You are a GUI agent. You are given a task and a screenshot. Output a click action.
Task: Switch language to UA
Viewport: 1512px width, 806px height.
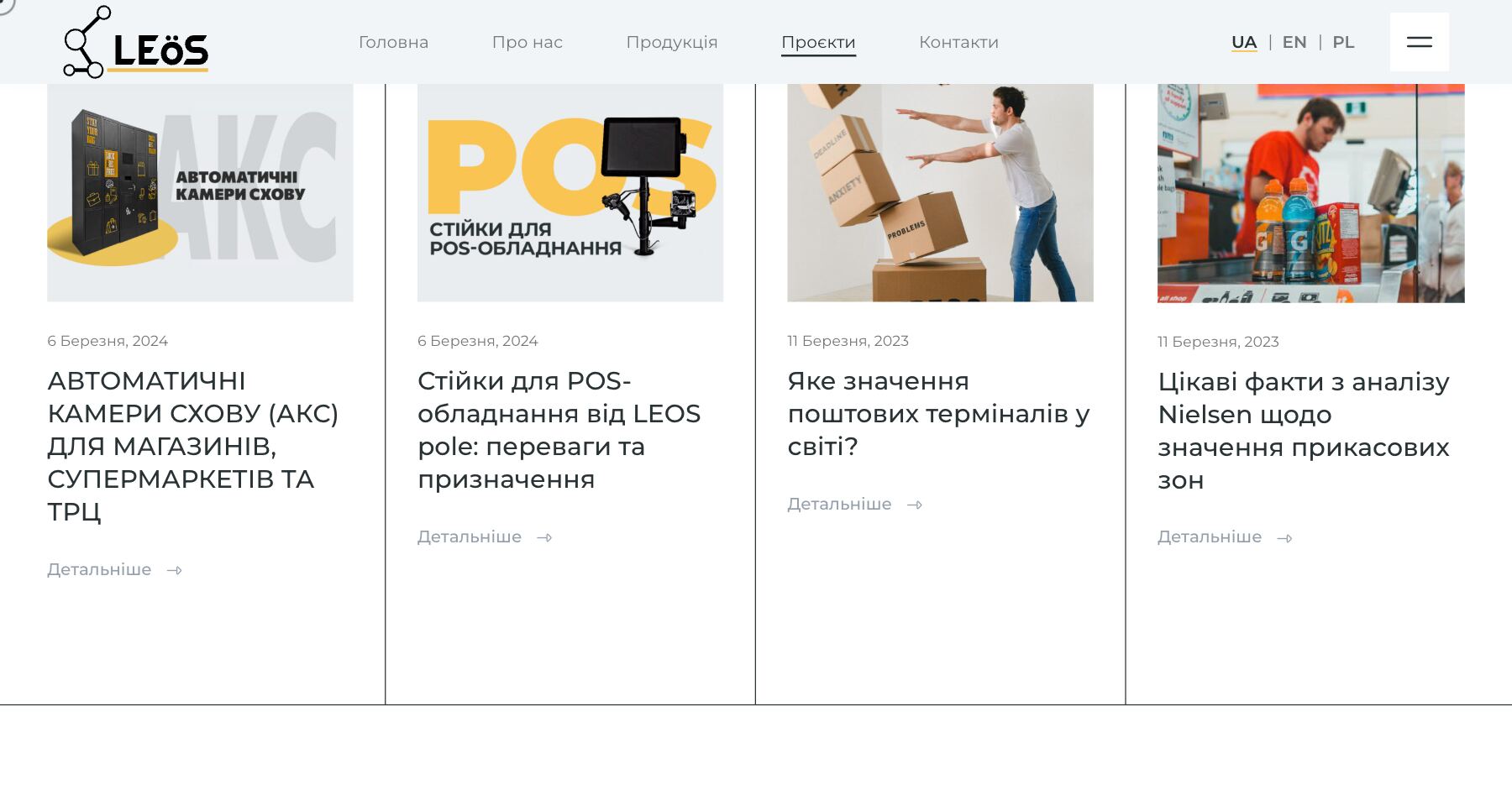pyautogui.click(x=1244, y=42)
